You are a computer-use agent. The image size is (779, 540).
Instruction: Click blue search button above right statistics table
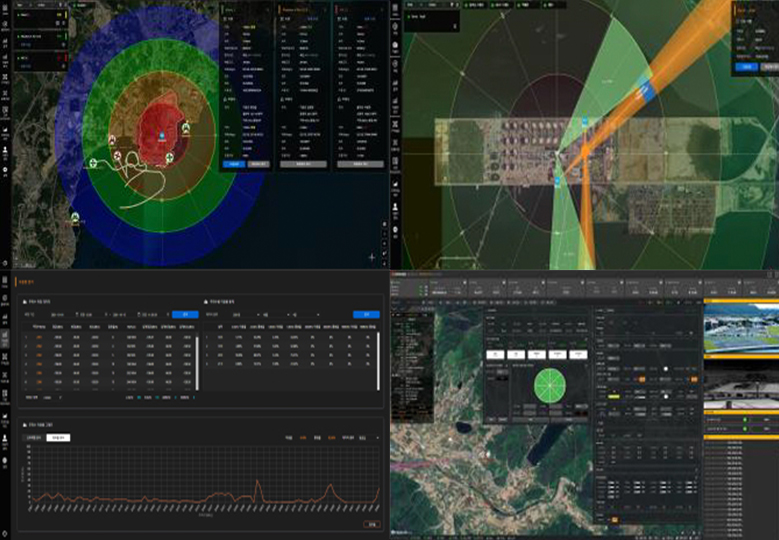[x=366, y=314]
